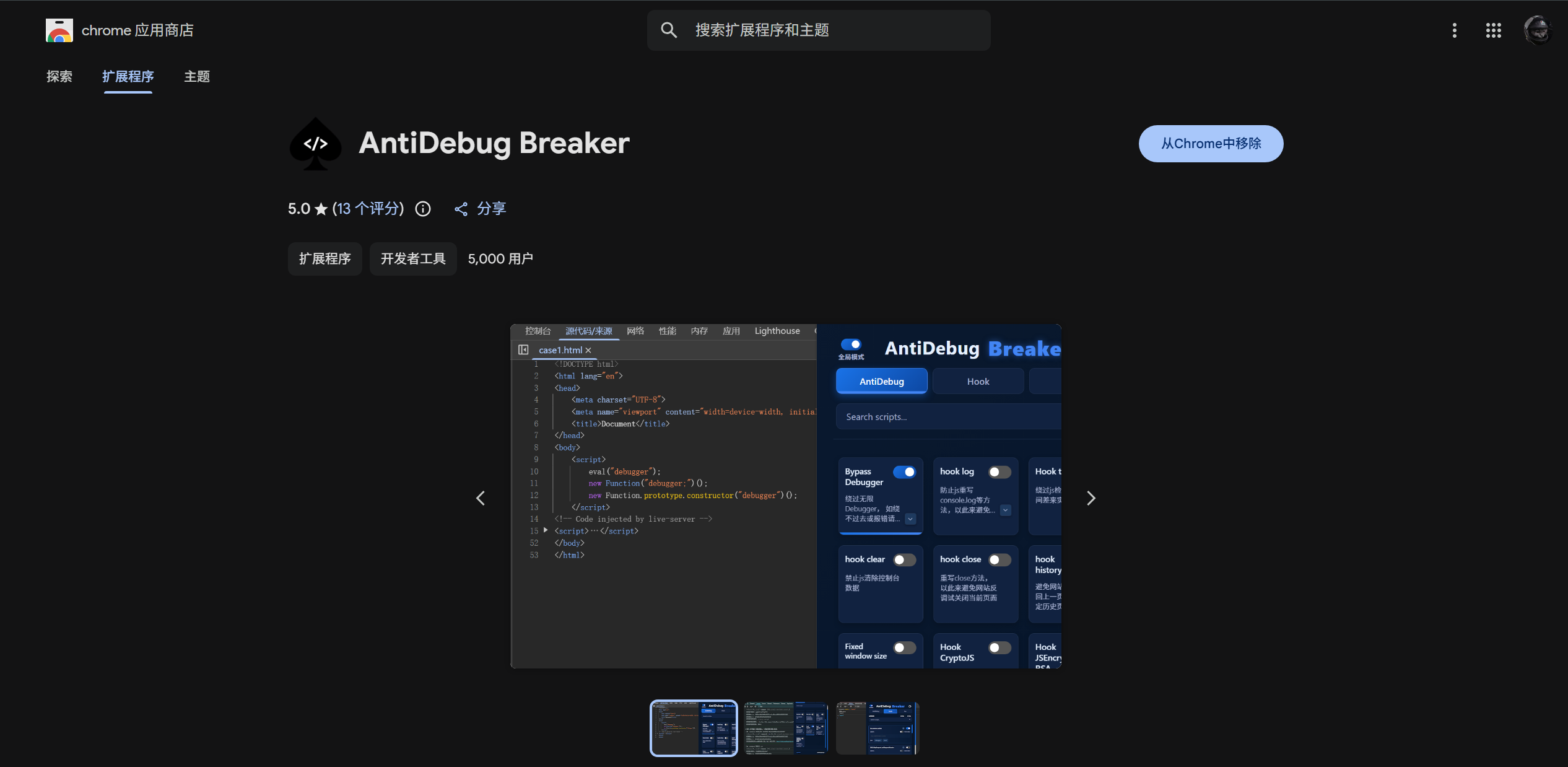
Task: Open the account profile avatar
Action: click(x=1538, y=30)
